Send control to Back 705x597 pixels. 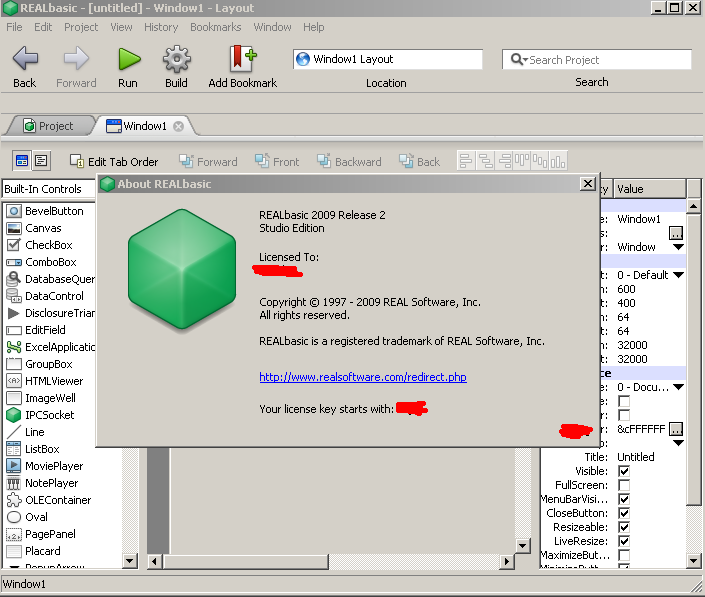pos(419,161)
